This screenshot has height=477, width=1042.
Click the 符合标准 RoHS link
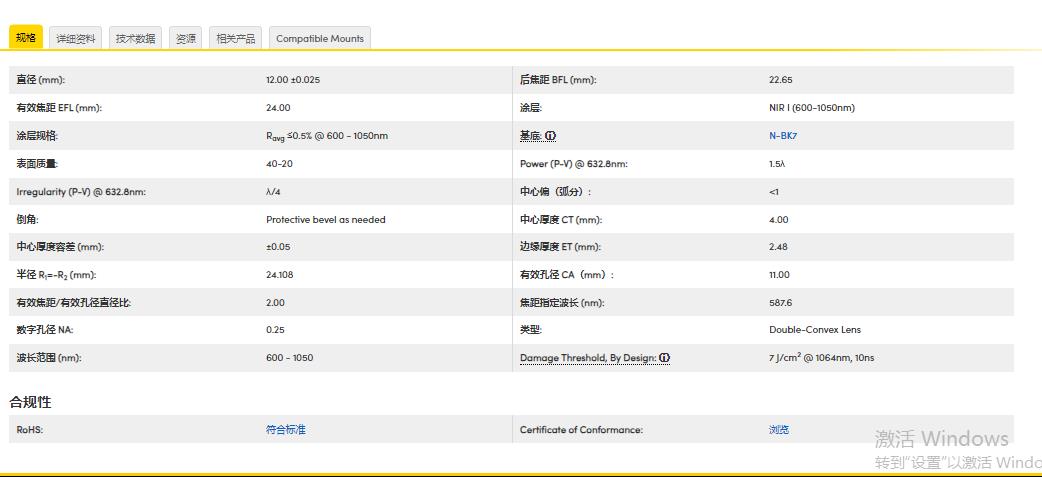286,430
